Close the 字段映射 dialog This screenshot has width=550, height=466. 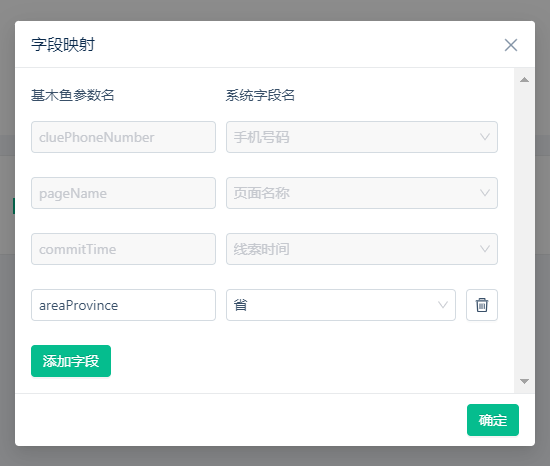511,45
